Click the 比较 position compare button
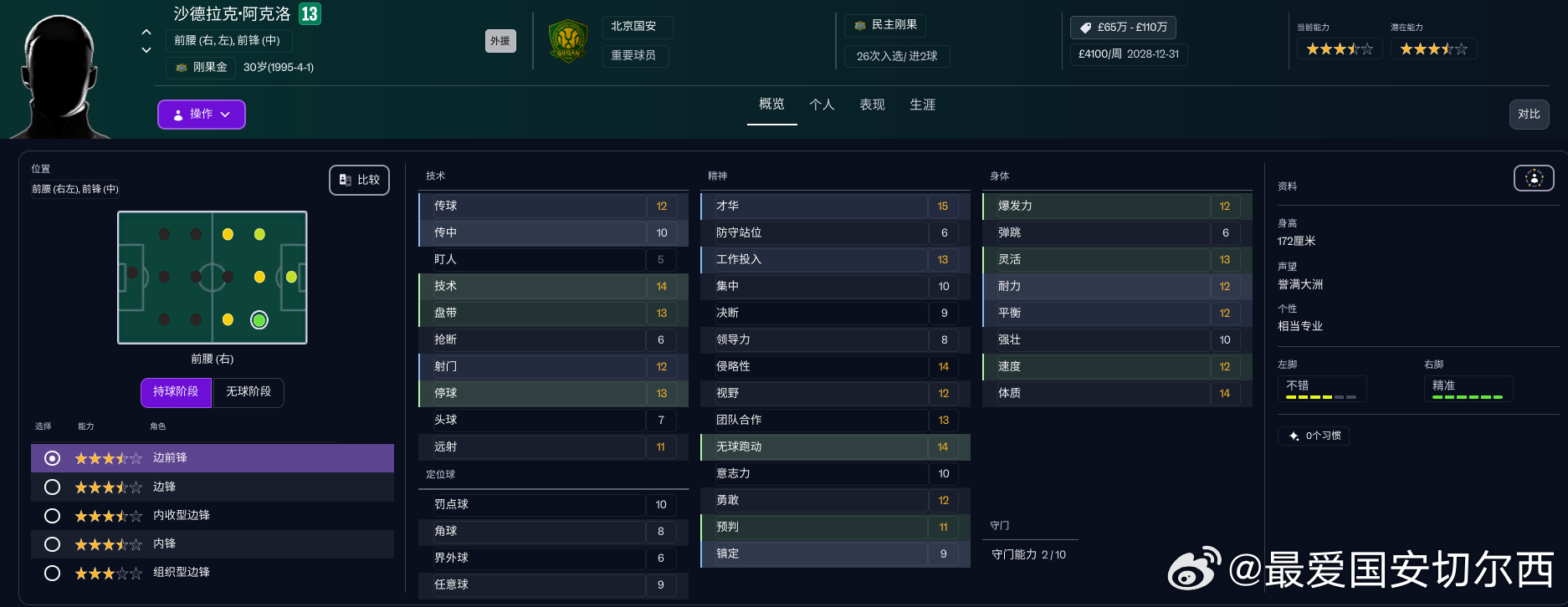Viewport: 1568px width, 607px height. click(x=359, y=180)
